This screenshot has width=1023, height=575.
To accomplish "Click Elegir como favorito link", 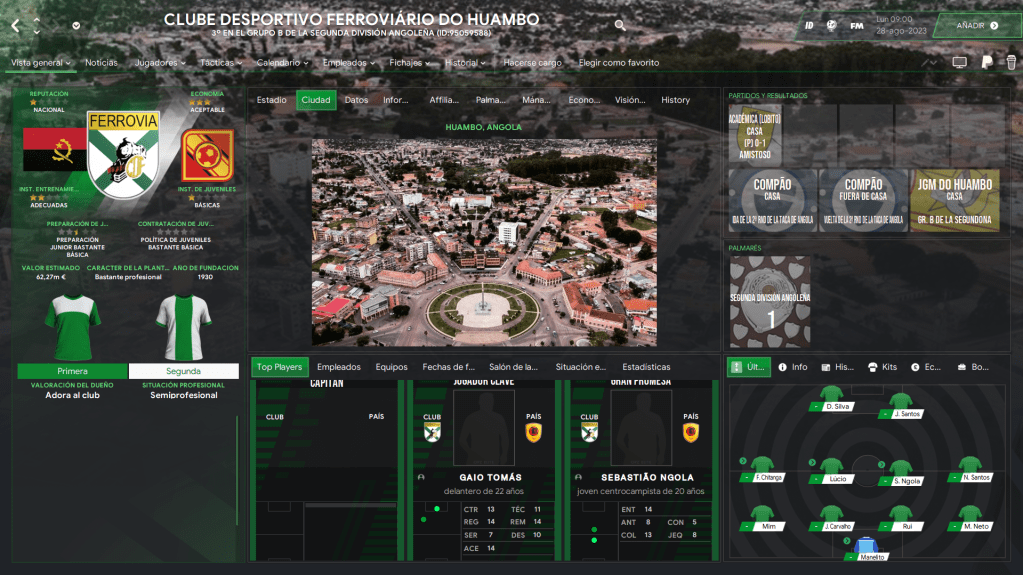I will click(619, 63).
